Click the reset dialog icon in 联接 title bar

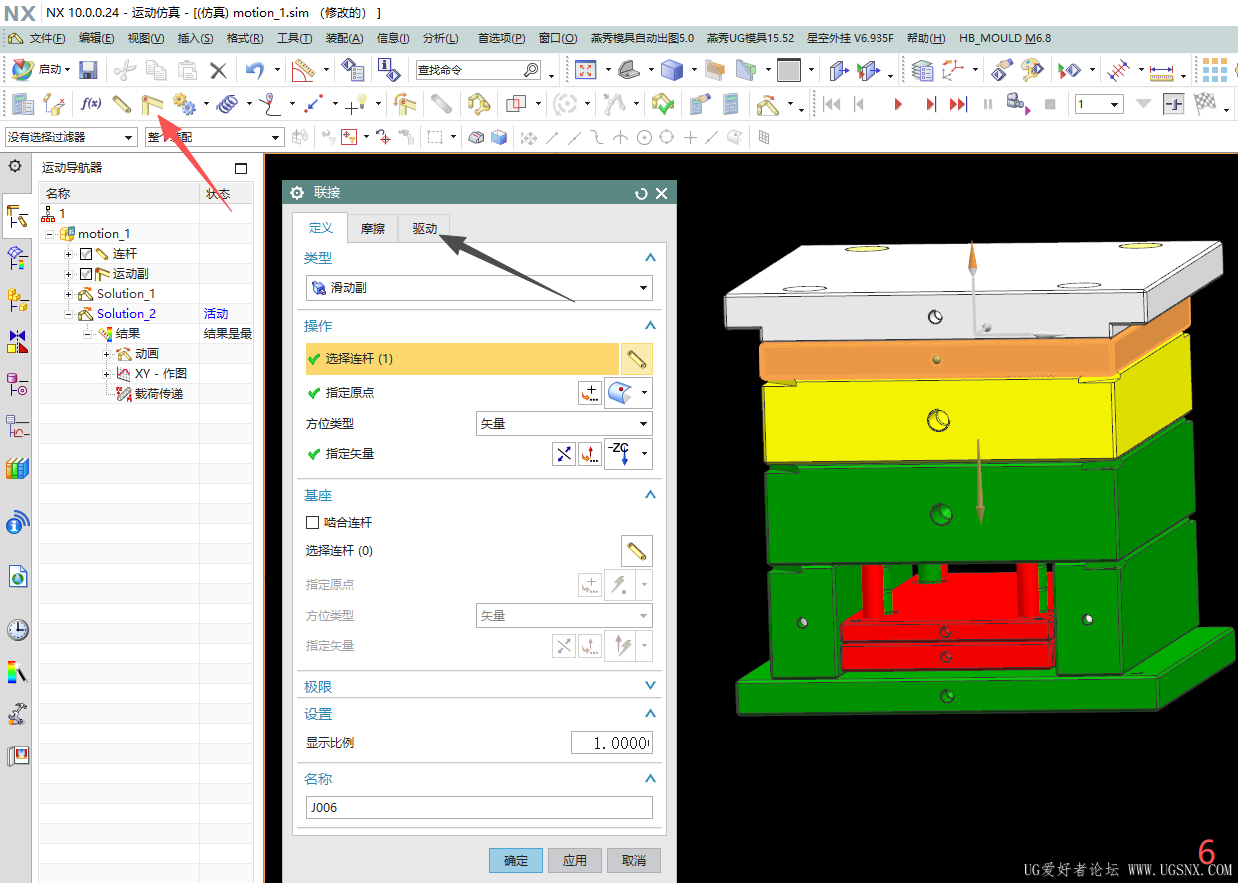tap(641, 194)
